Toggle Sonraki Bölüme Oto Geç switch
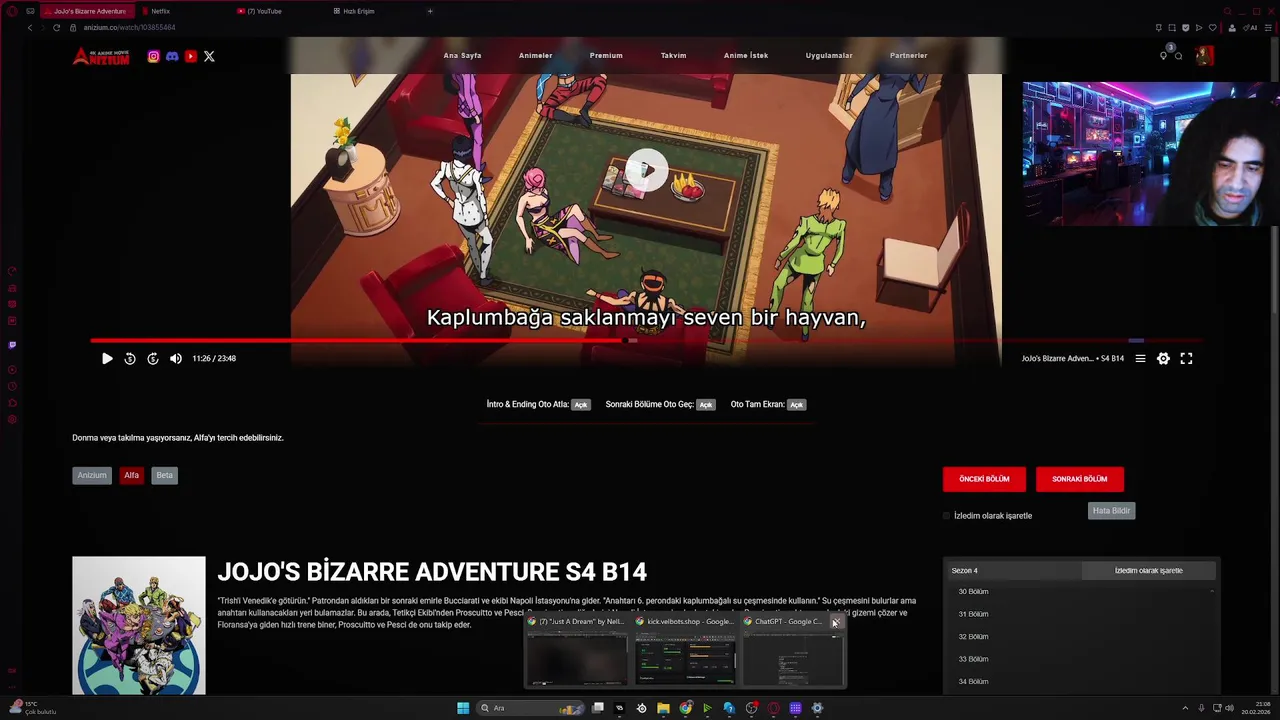1280x720 pixels. point(706,405)
